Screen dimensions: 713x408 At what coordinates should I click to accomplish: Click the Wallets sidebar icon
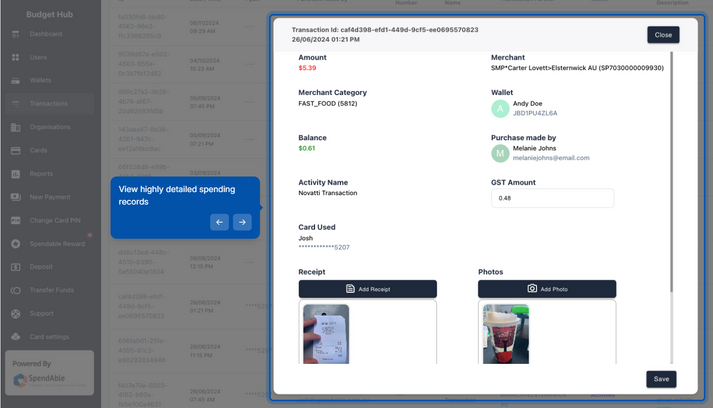15,81
